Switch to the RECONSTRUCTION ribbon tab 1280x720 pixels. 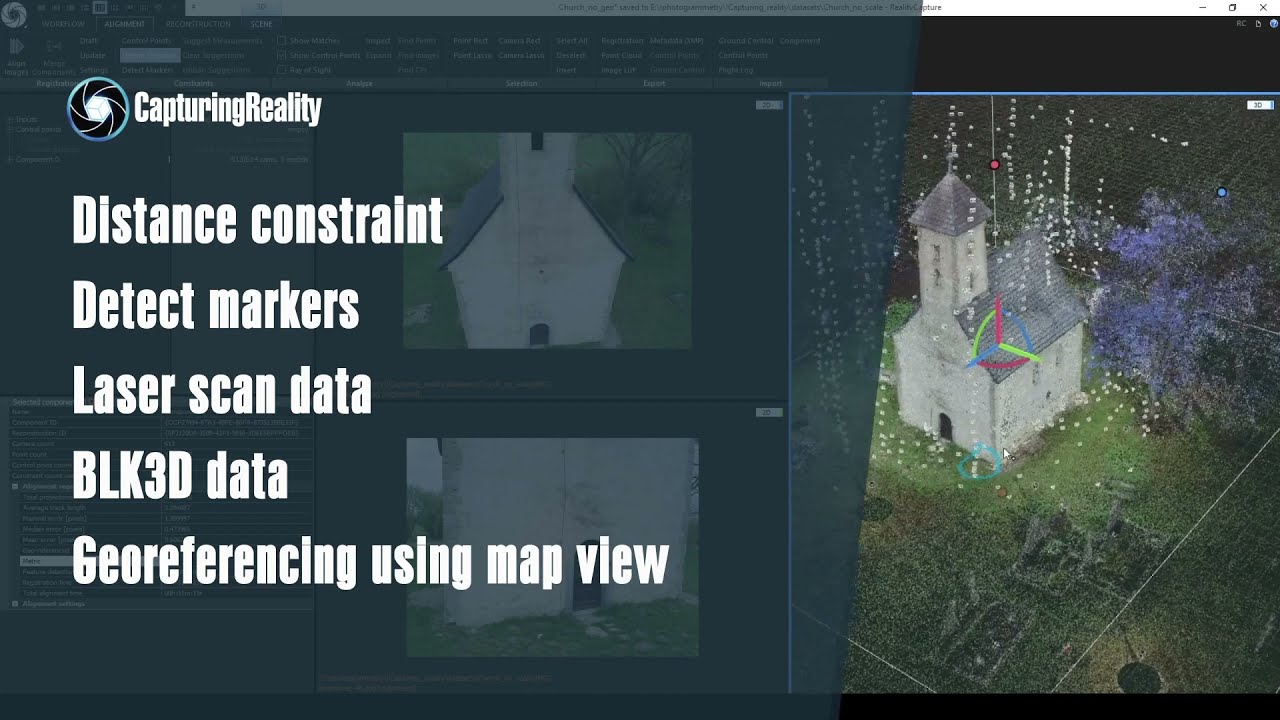click(x=198, y=24)
